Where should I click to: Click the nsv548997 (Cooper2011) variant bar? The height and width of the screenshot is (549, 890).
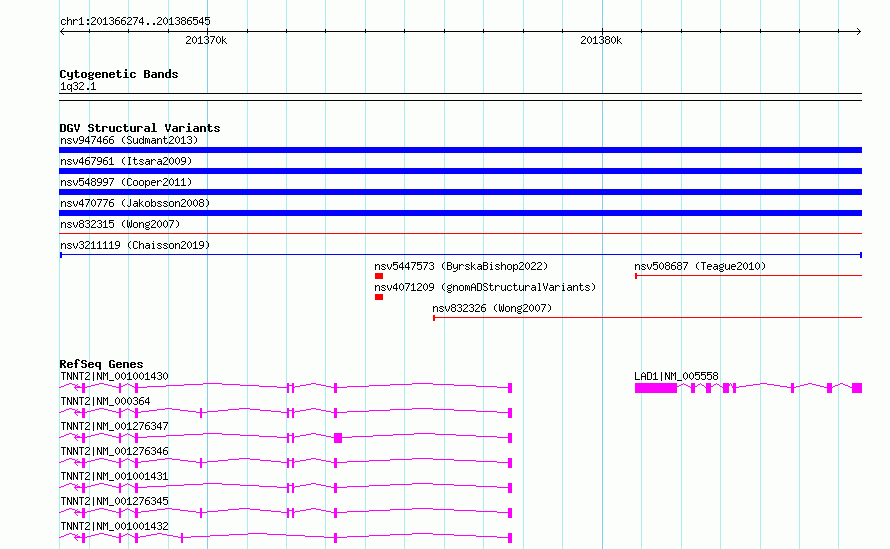click(460, 192)
